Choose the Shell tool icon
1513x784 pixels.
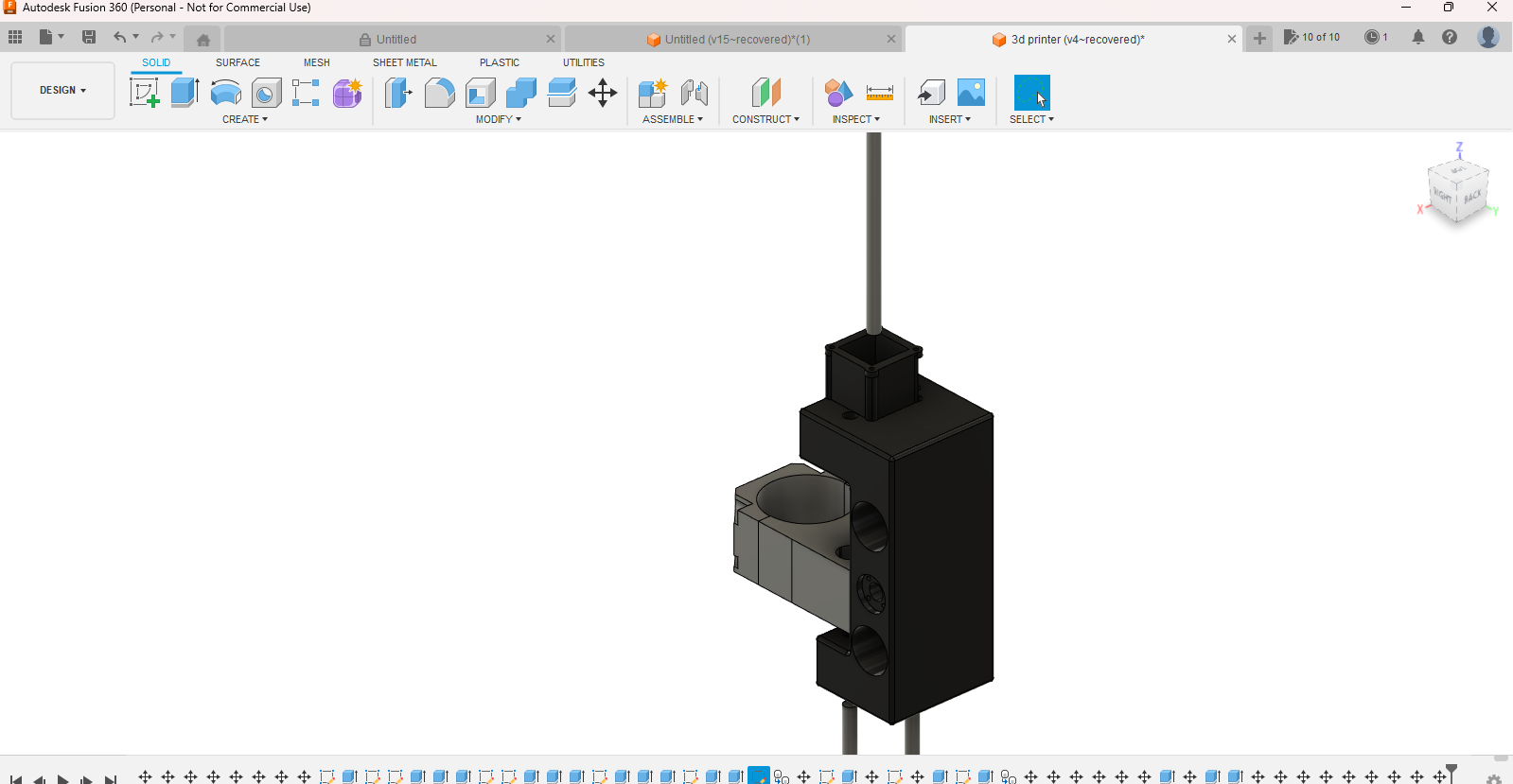point(480,93)
